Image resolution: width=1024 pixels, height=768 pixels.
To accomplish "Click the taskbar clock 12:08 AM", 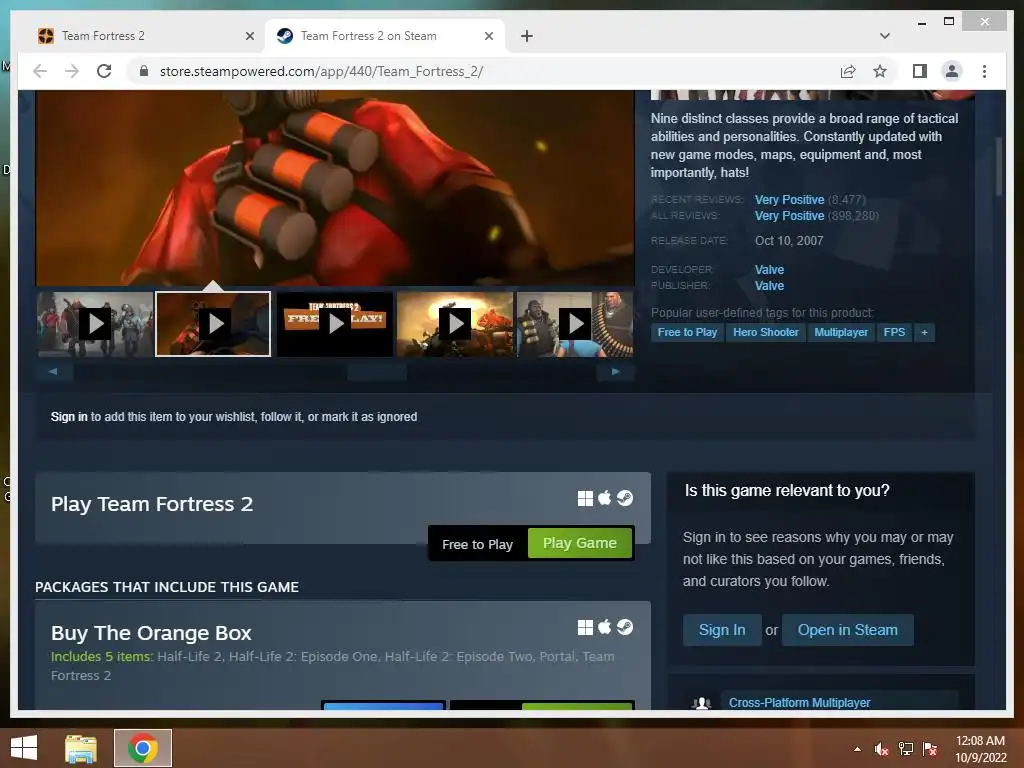I will click(x=980, y=741).
